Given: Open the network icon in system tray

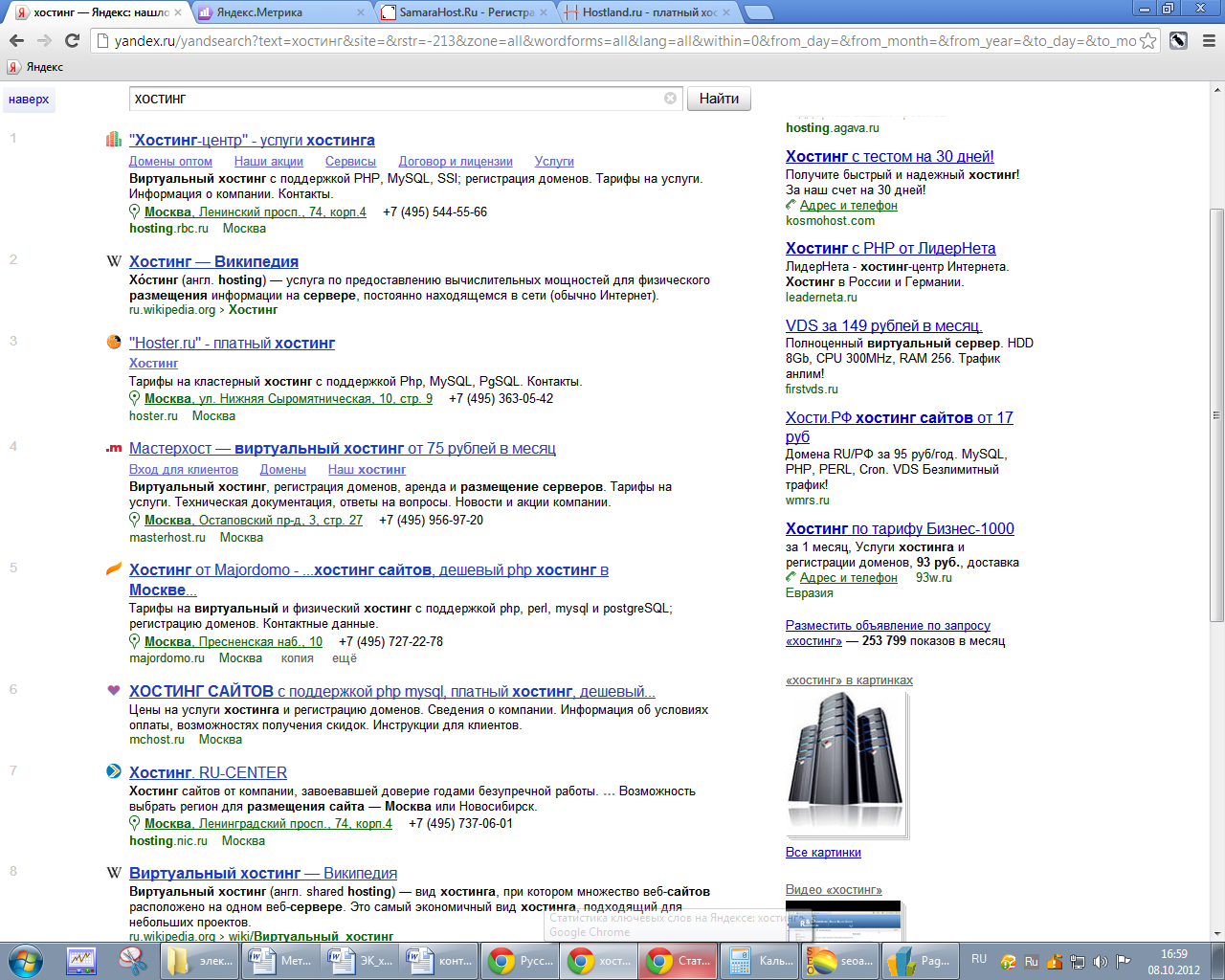Looking at the screenshot, I should (x=1077, y=962).
